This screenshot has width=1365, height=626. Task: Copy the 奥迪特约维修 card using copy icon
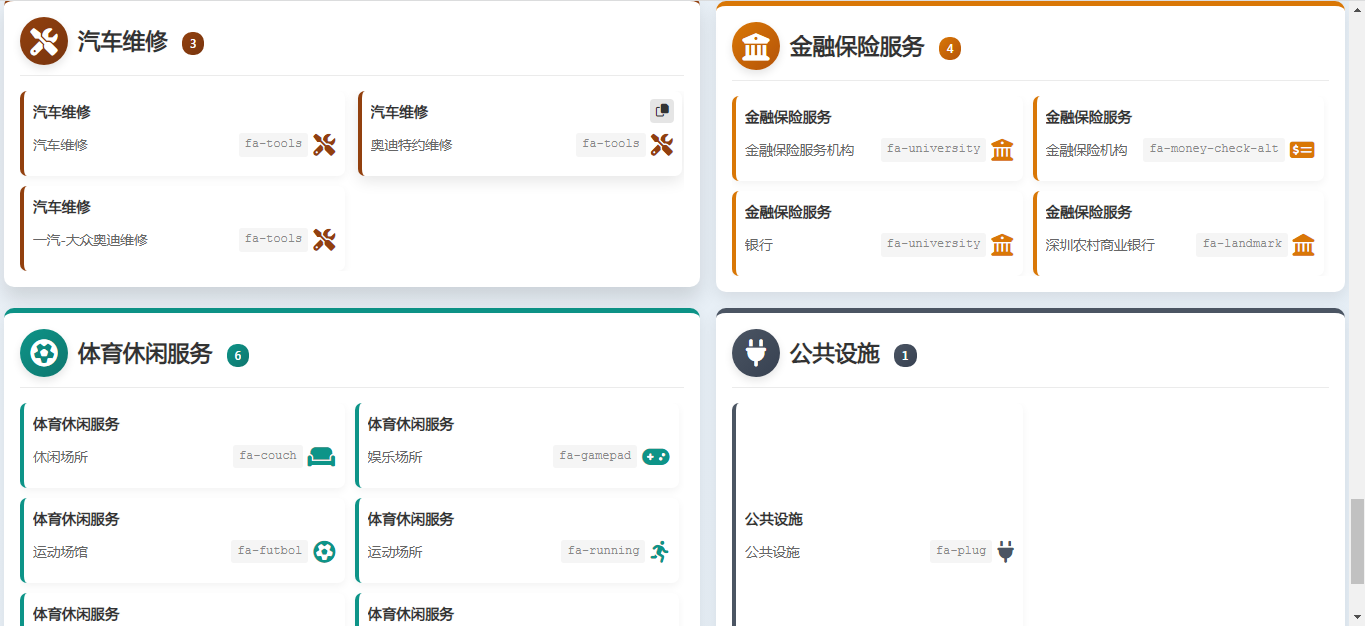click(662, 111)
